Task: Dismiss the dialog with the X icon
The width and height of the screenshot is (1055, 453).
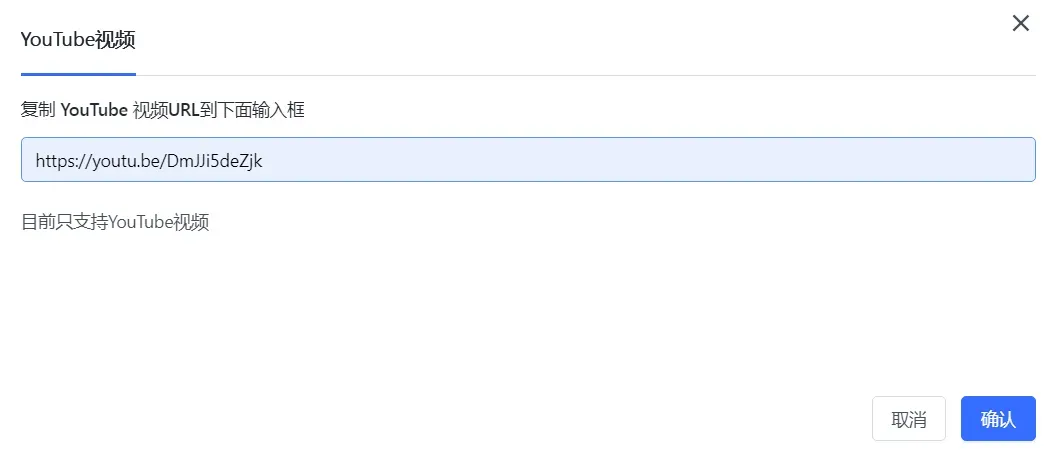Action: (x=1020, y=23)
